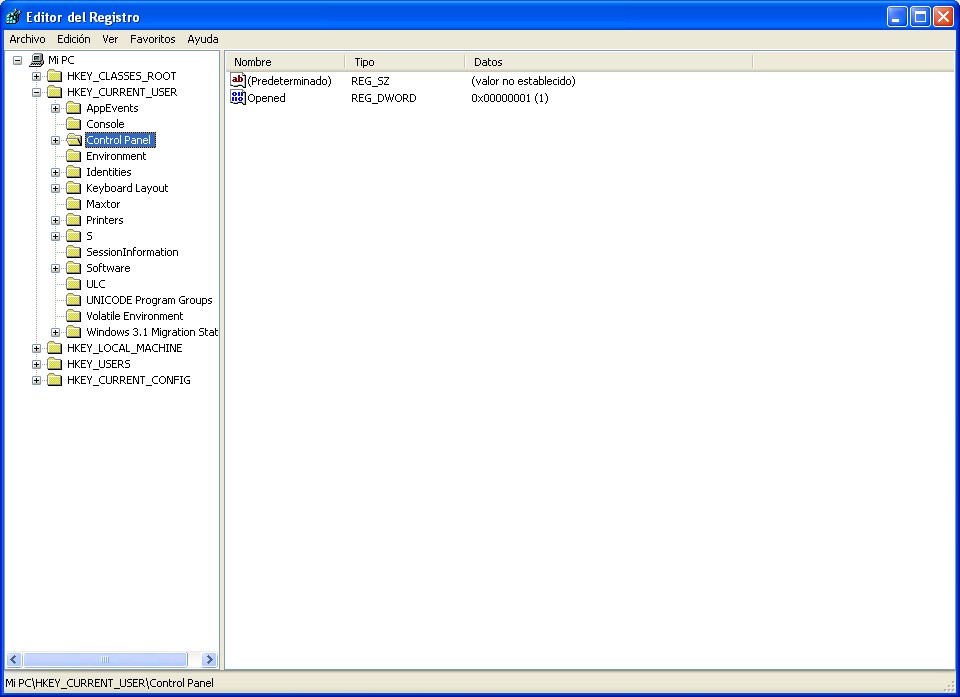Open the Ayuda menu
The width and height of the screenshot is (960, 697).
click(x=203, y=39)
